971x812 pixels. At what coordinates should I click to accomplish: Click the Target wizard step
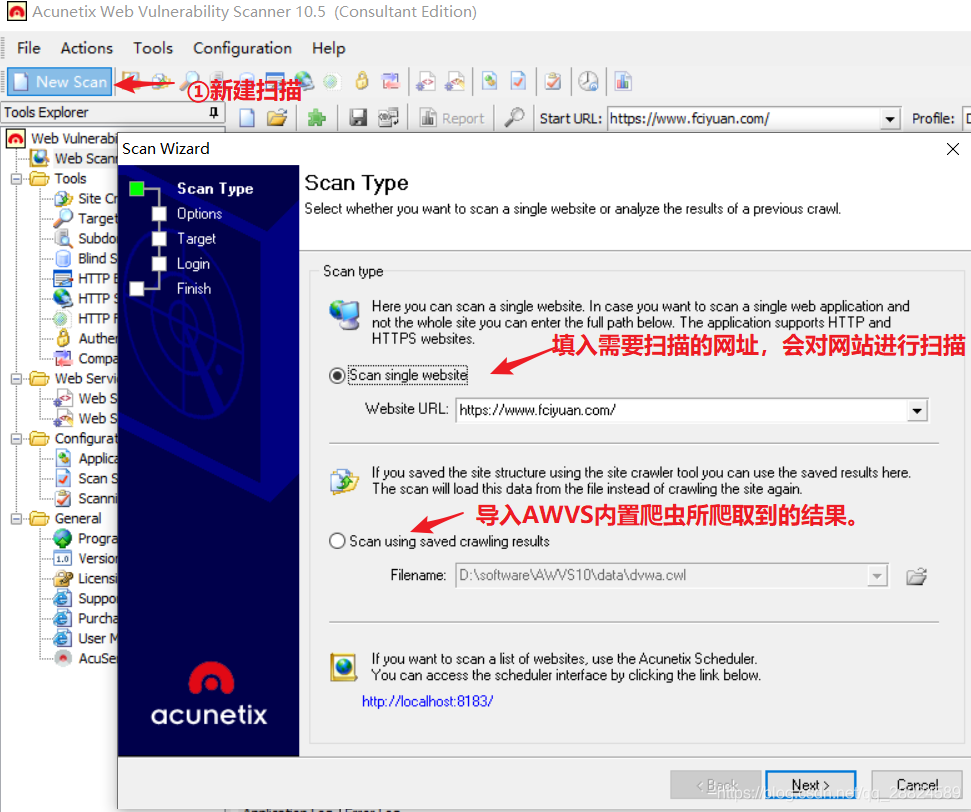196,238
